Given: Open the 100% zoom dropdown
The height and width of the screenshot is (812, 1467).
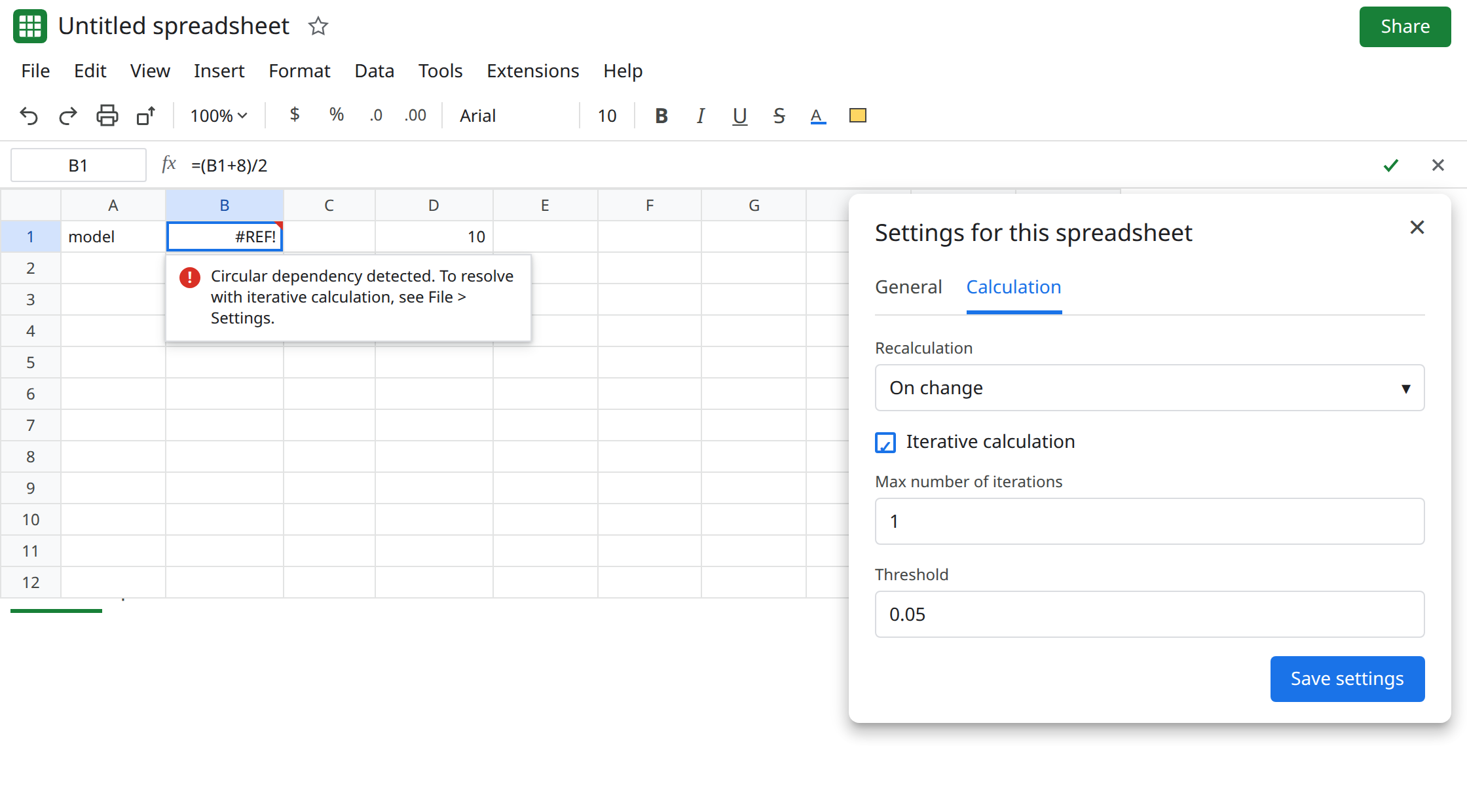Looking at the screenshot, I should click(x=219, y=116).
